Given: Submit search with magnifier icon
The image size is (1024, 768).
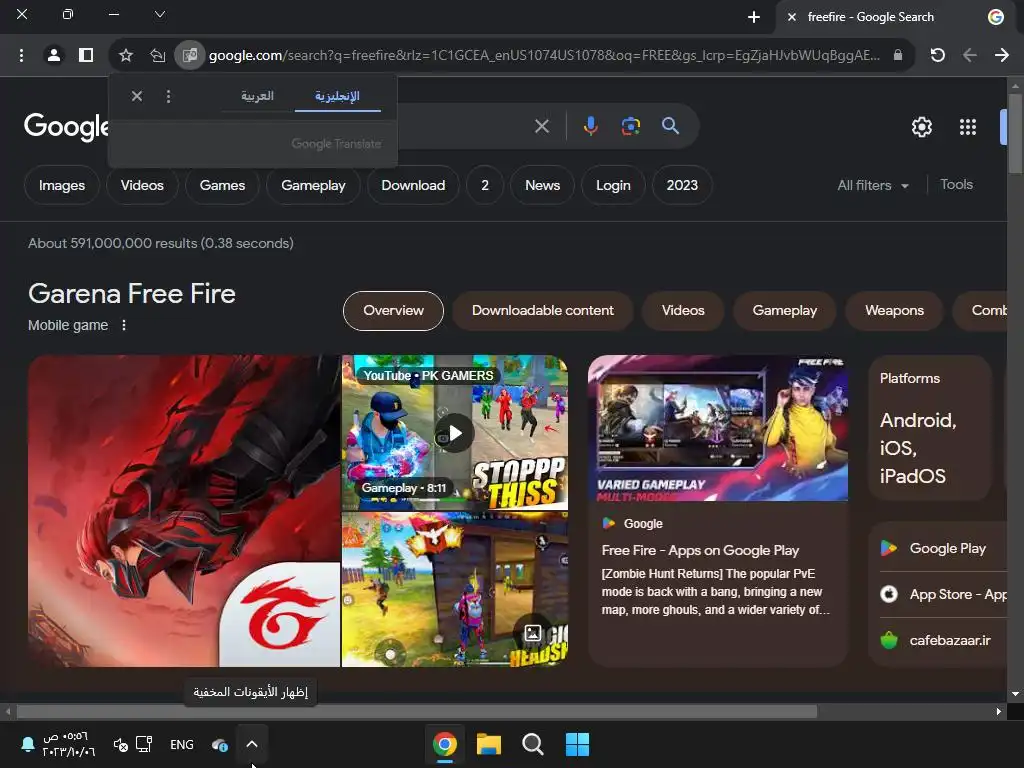Looking at the screenshot, I should (x=670, y=126).
